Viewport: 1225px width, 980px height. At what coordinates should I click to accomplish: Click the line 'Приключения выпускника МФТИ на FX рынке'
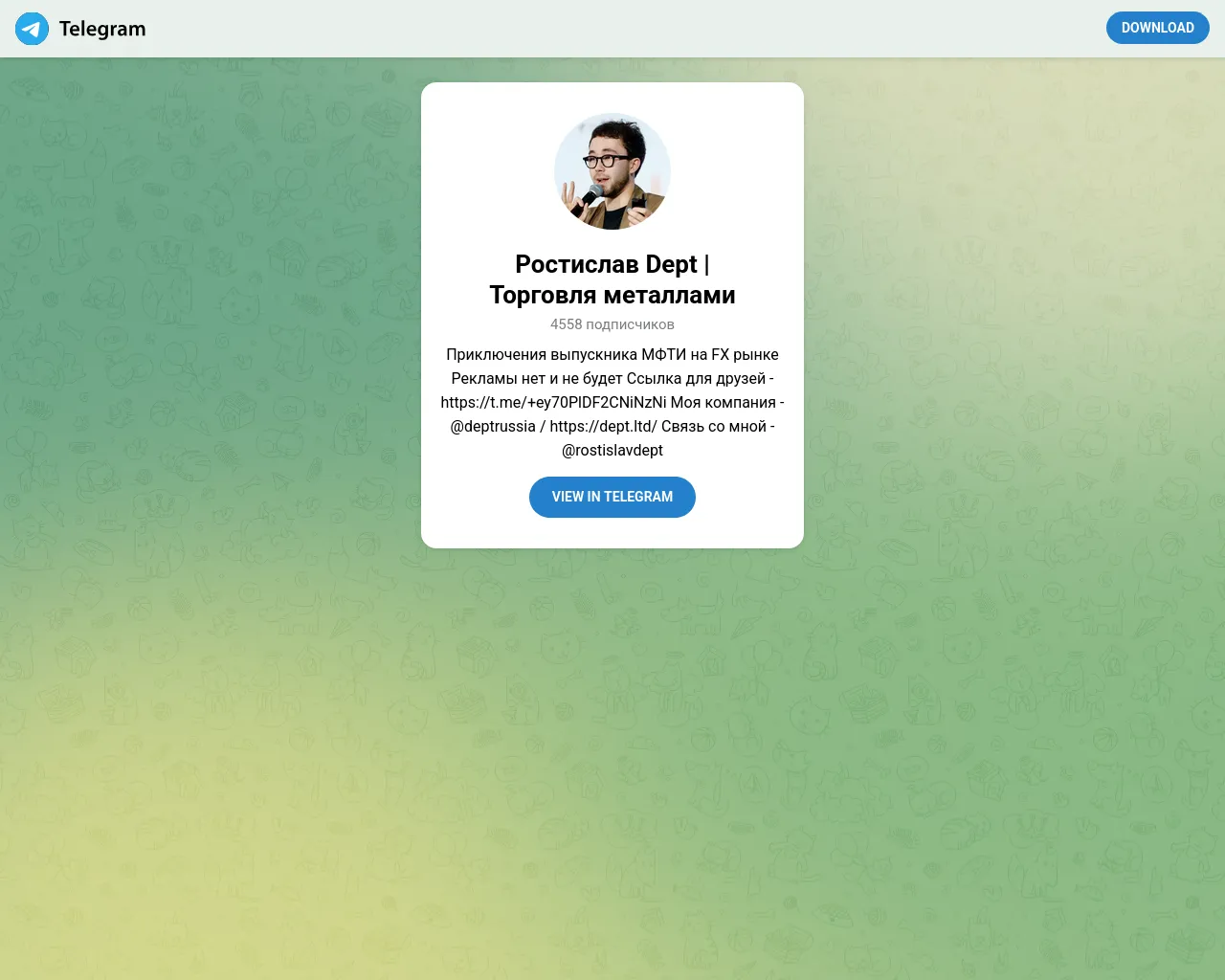(612, 354)
